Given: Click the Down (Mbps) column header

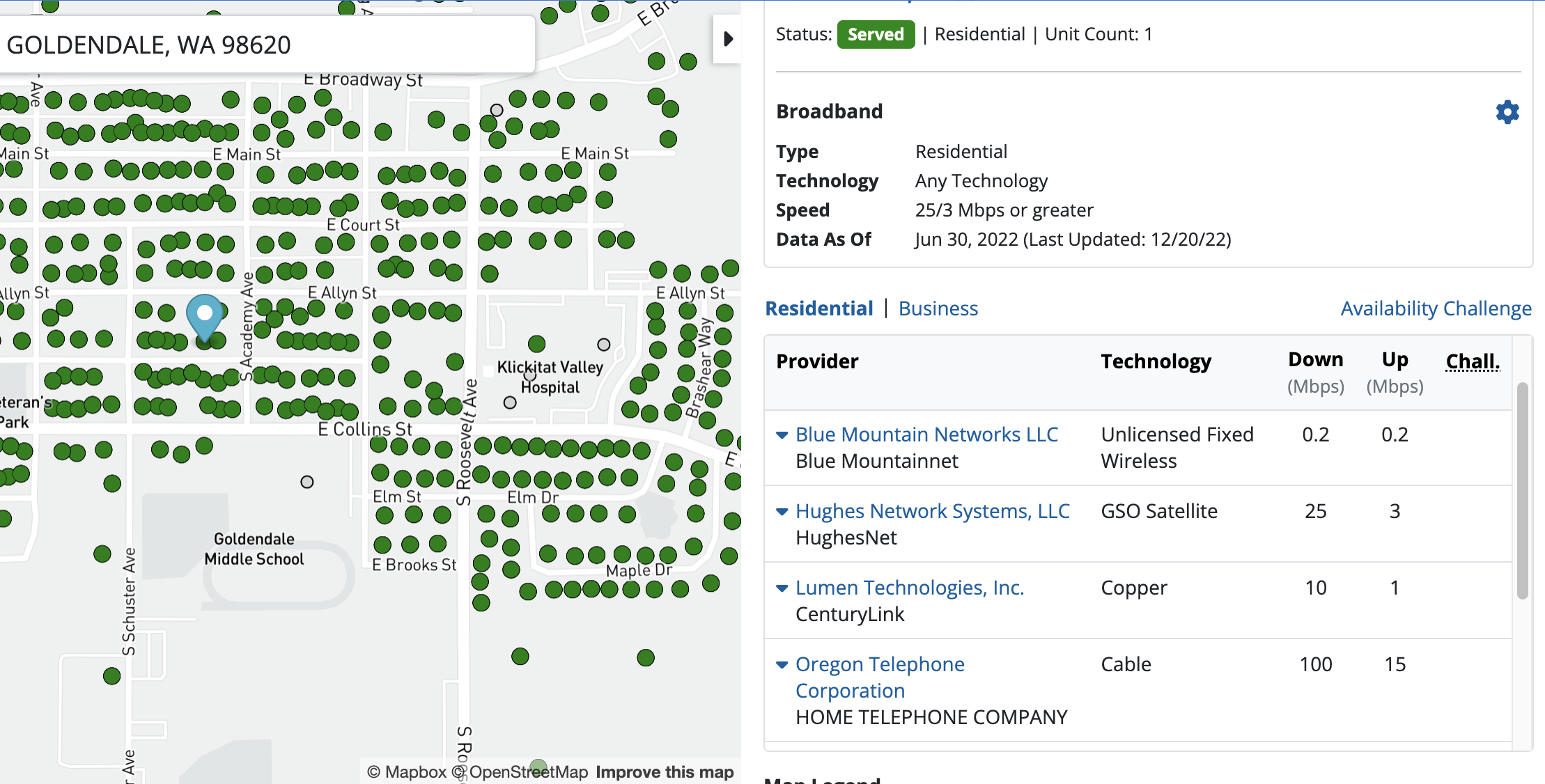Looking at the screenshot, I should coord(1316,373).
